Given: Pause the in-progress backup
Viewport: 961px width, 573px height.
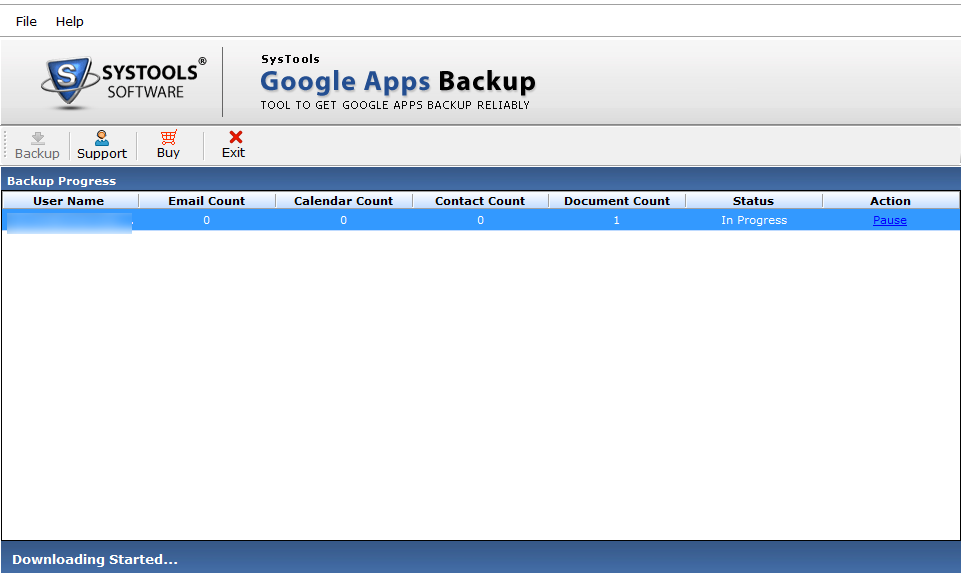Looking at the screenshot, I should [x=889, y=220].
